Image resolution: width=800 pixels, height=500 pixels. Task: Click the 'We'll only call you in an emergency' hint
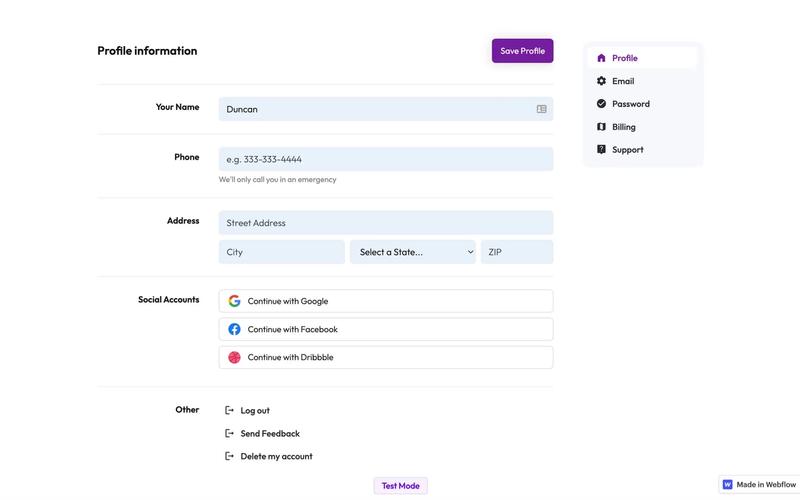click(x=278, y=180)
